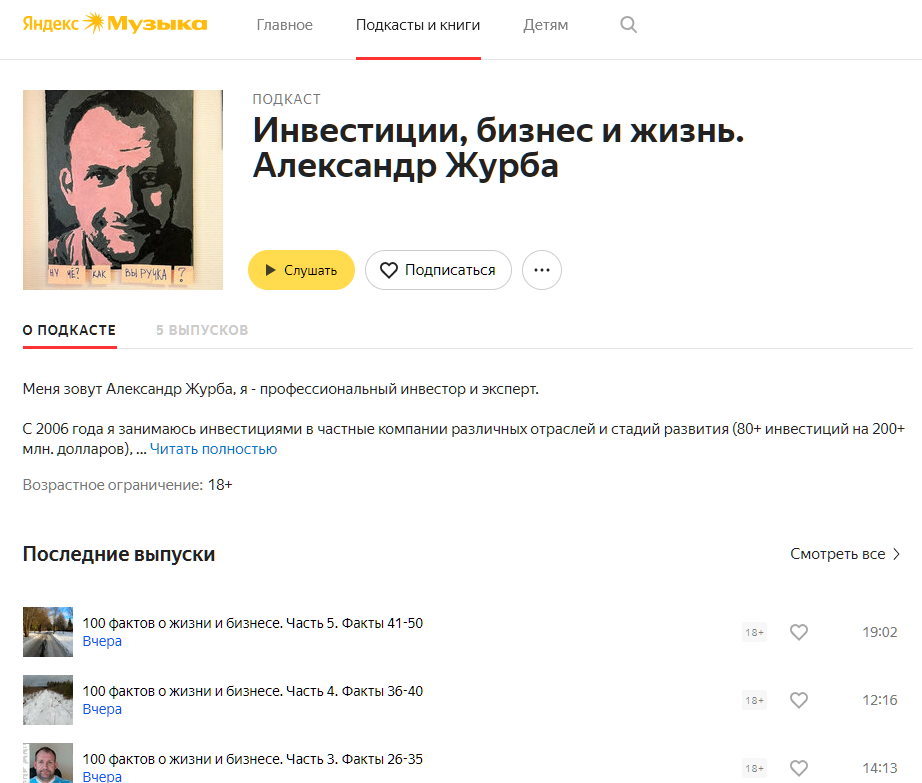Expand description via Читать полностью
Screen dimensions: 922x783
(213, 449)
